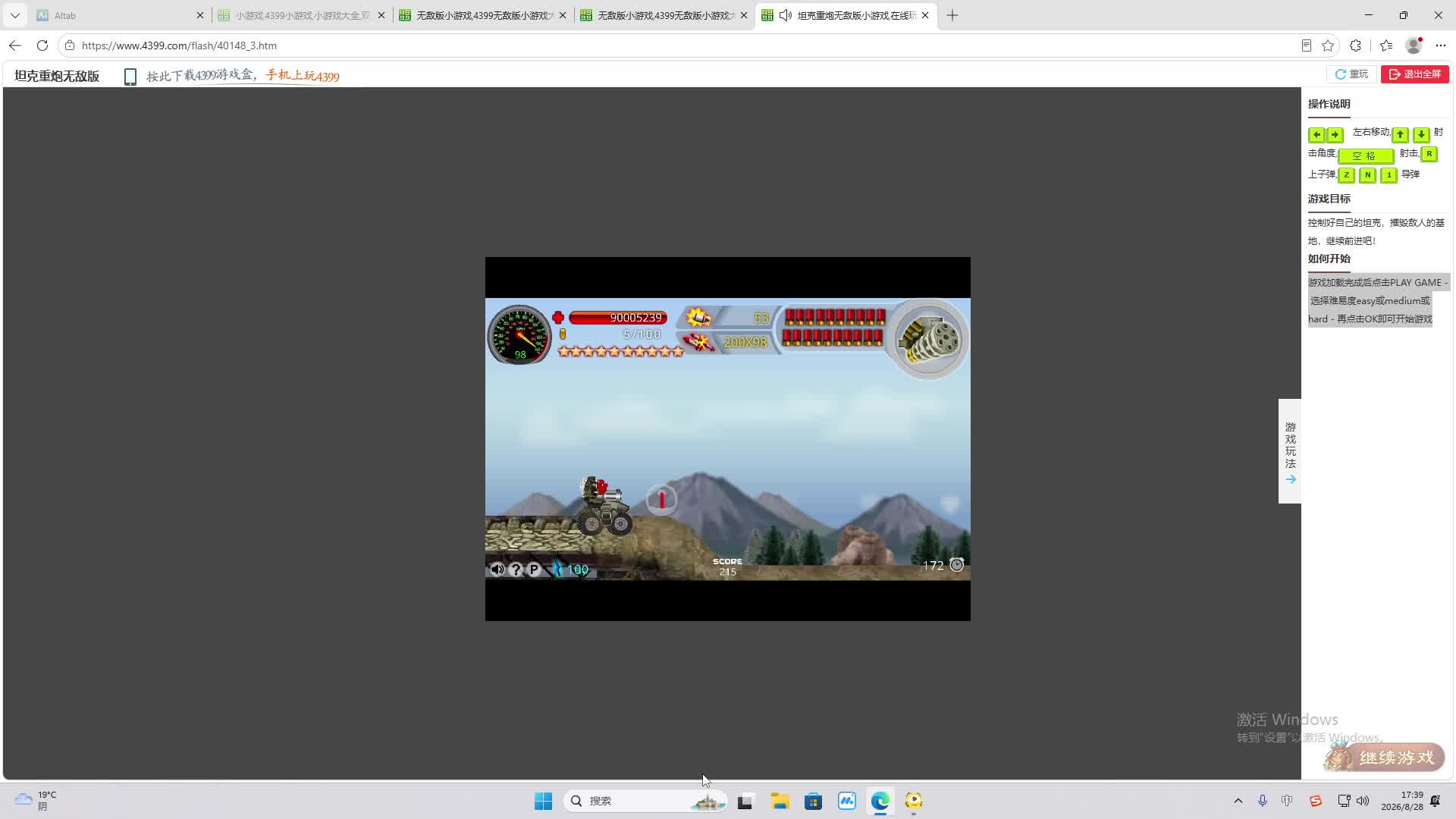The width and height of the screenshot is (1456, 819).
Task: Click the timer clock icon beside 172
Action: coord(957,565)
